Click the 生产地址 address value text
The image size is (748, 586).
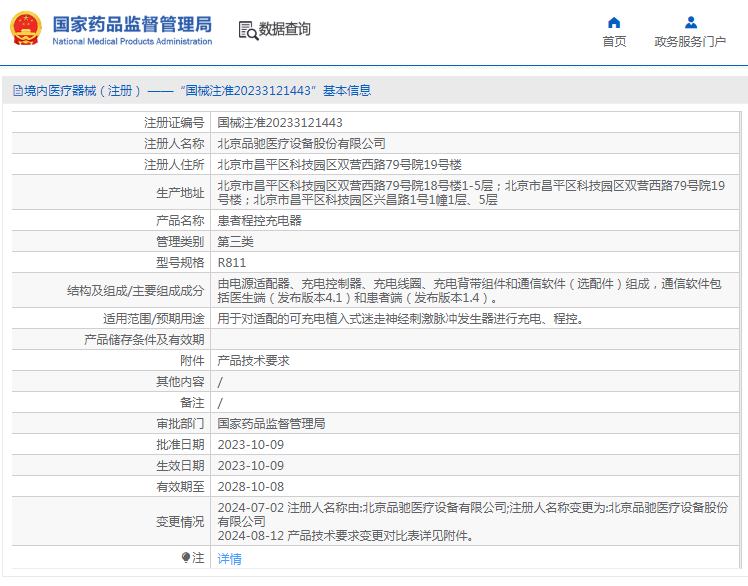click(471, 192)
